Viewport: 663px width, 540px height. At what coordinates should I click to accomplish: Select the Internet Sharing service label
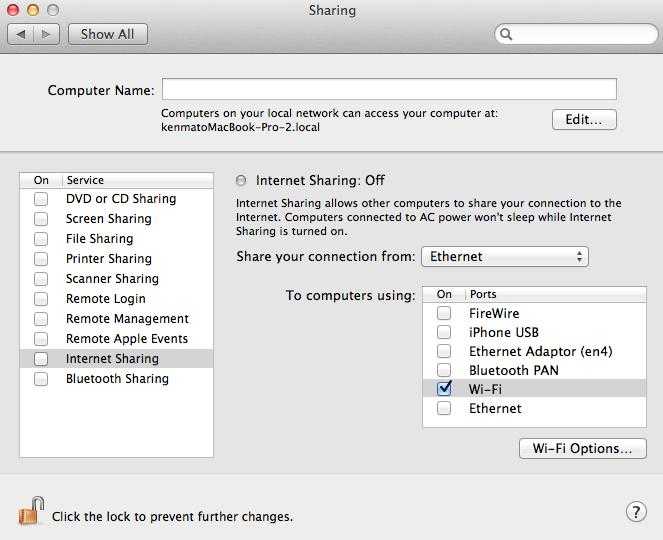pyautogui.click(x=112, y=359)
